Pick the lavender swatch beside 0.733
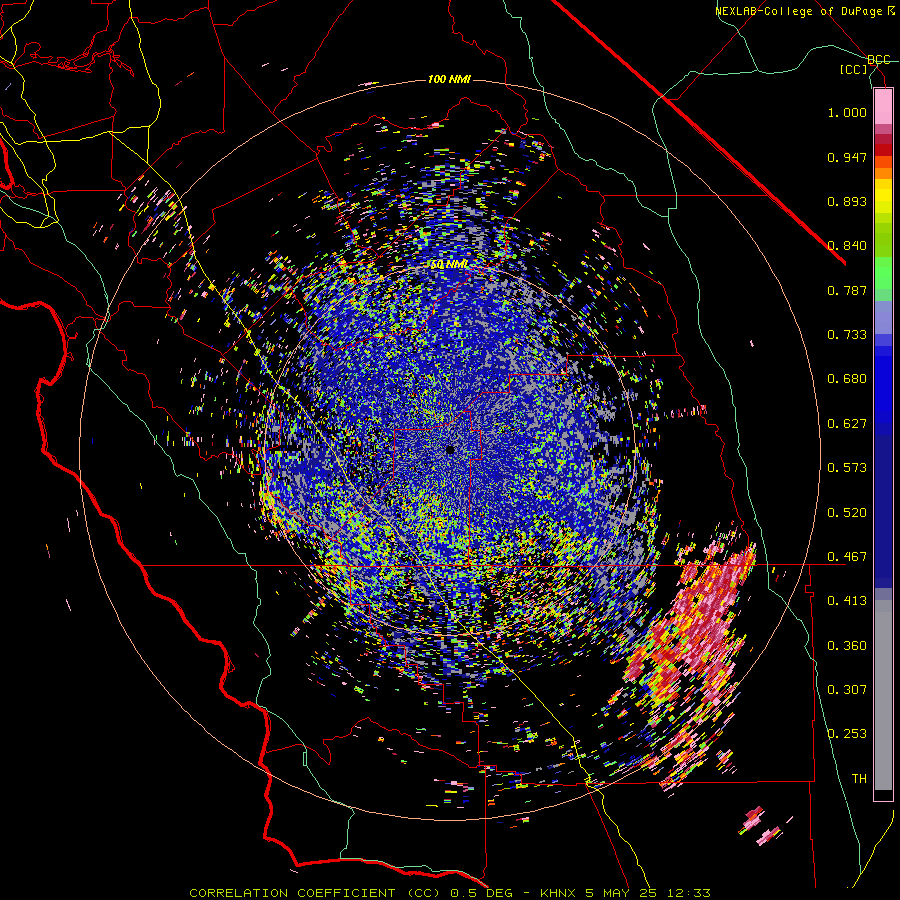The image size is (900, 900). pos(883,317)
